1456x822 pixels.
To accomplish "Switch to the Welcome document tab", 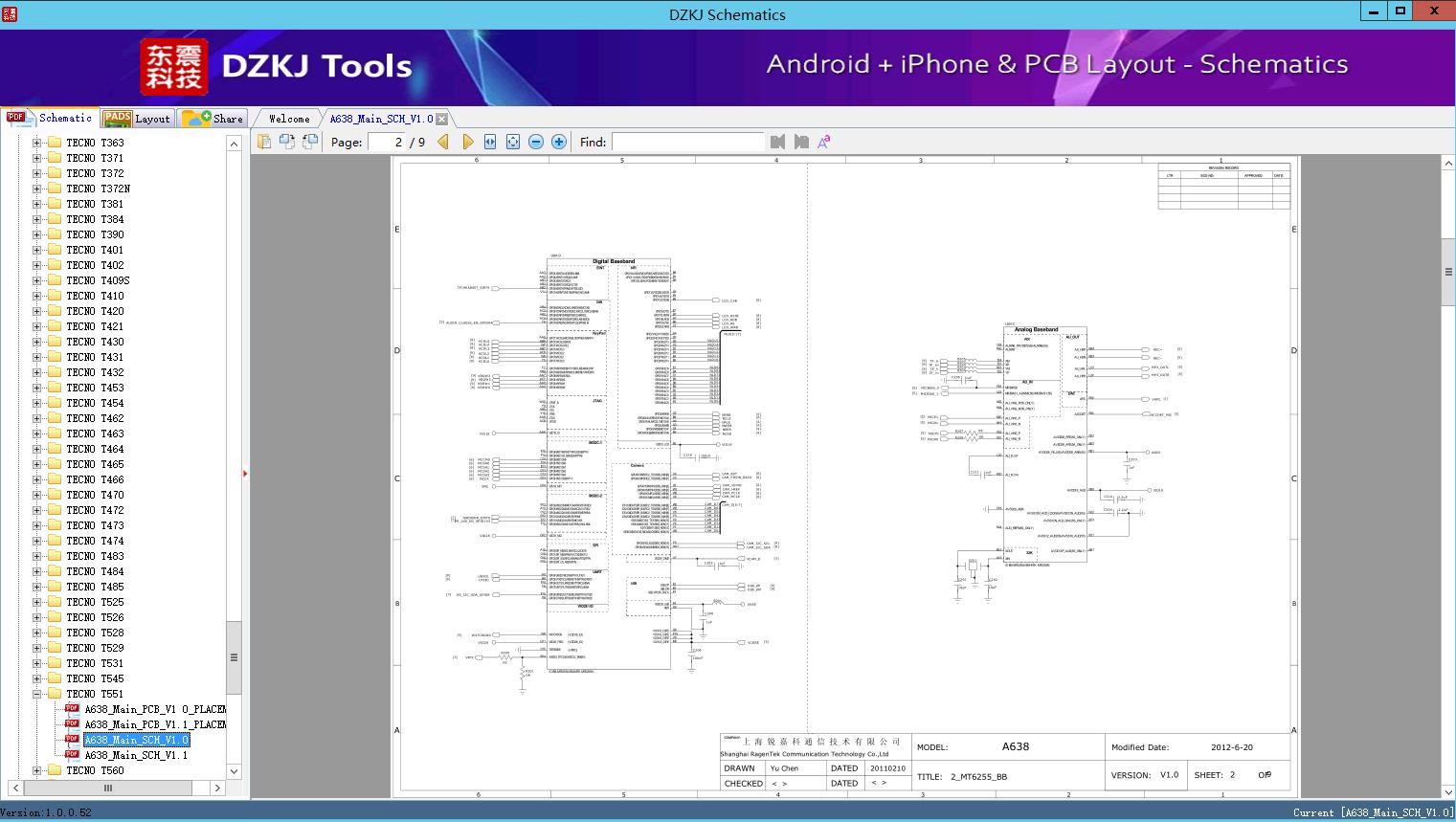I will point(289,119).
